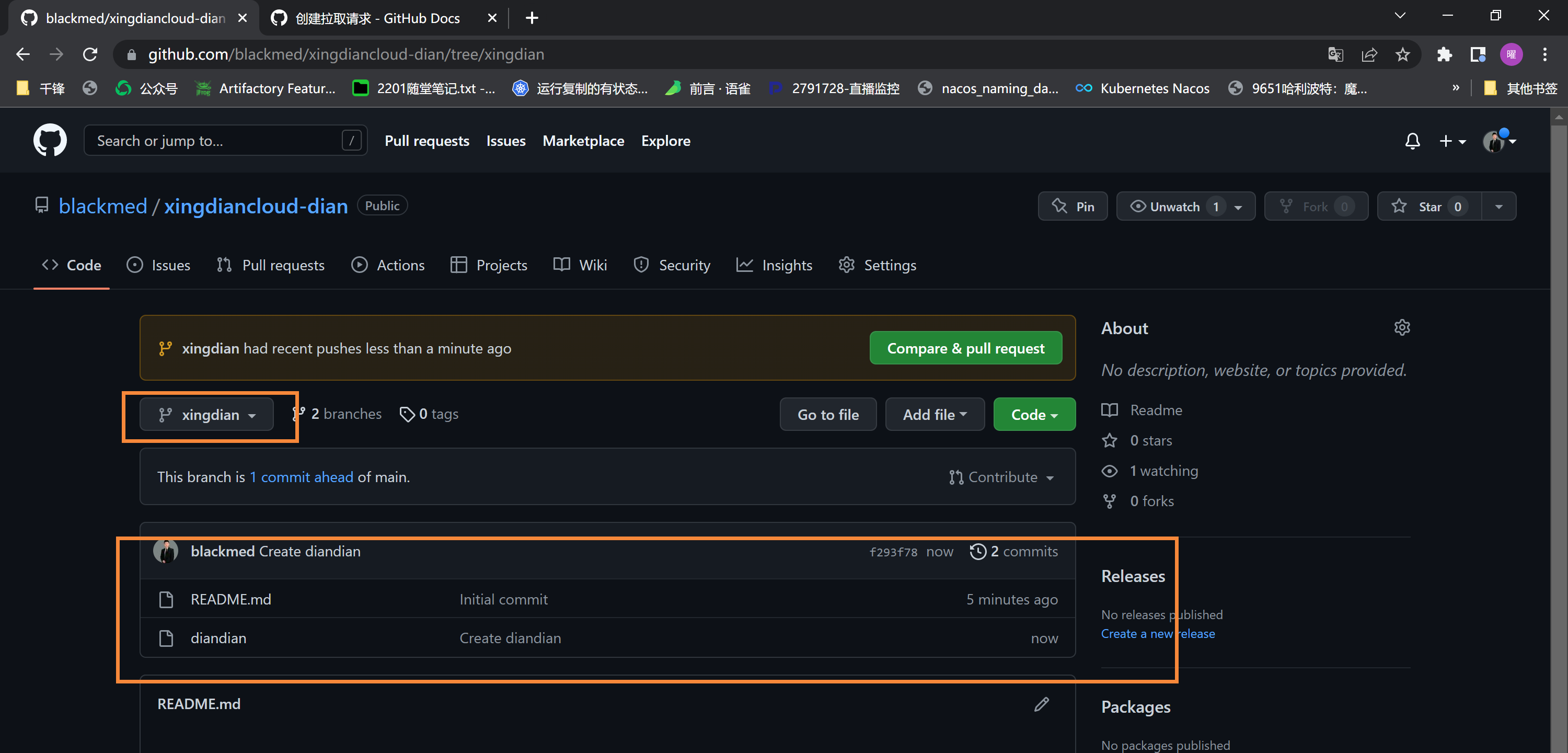This screenshot has height=753, width=1568.
Task: Open the blackmed owner link
Action: pos(103,207)
